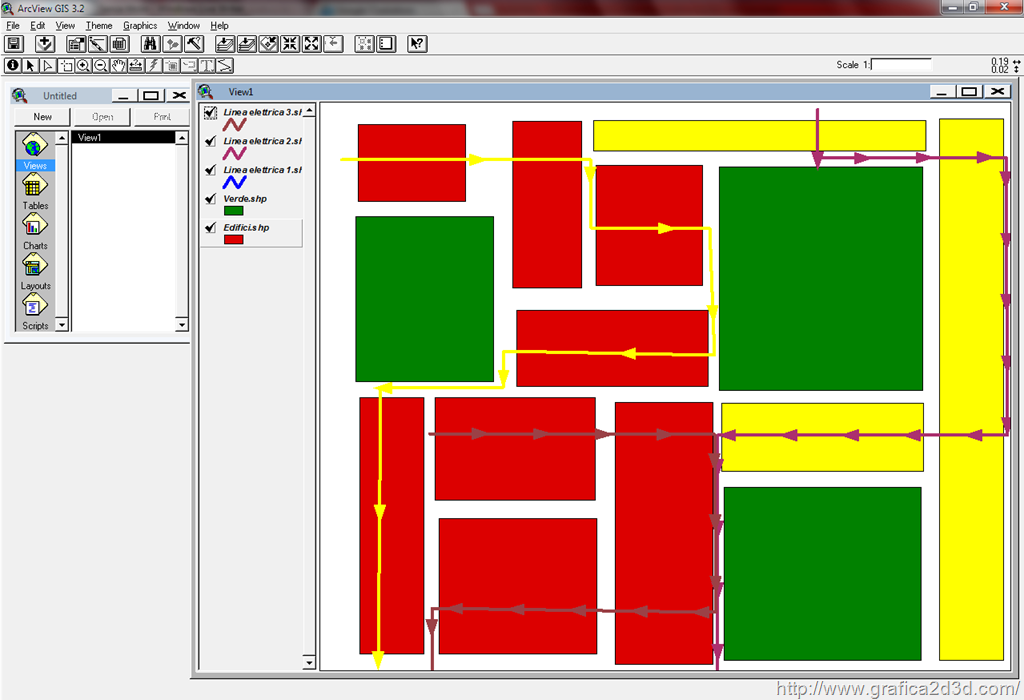The width and height of the screenshot is (1024, 700).
Task: Click the Scale input field
Action: (901, 64)
